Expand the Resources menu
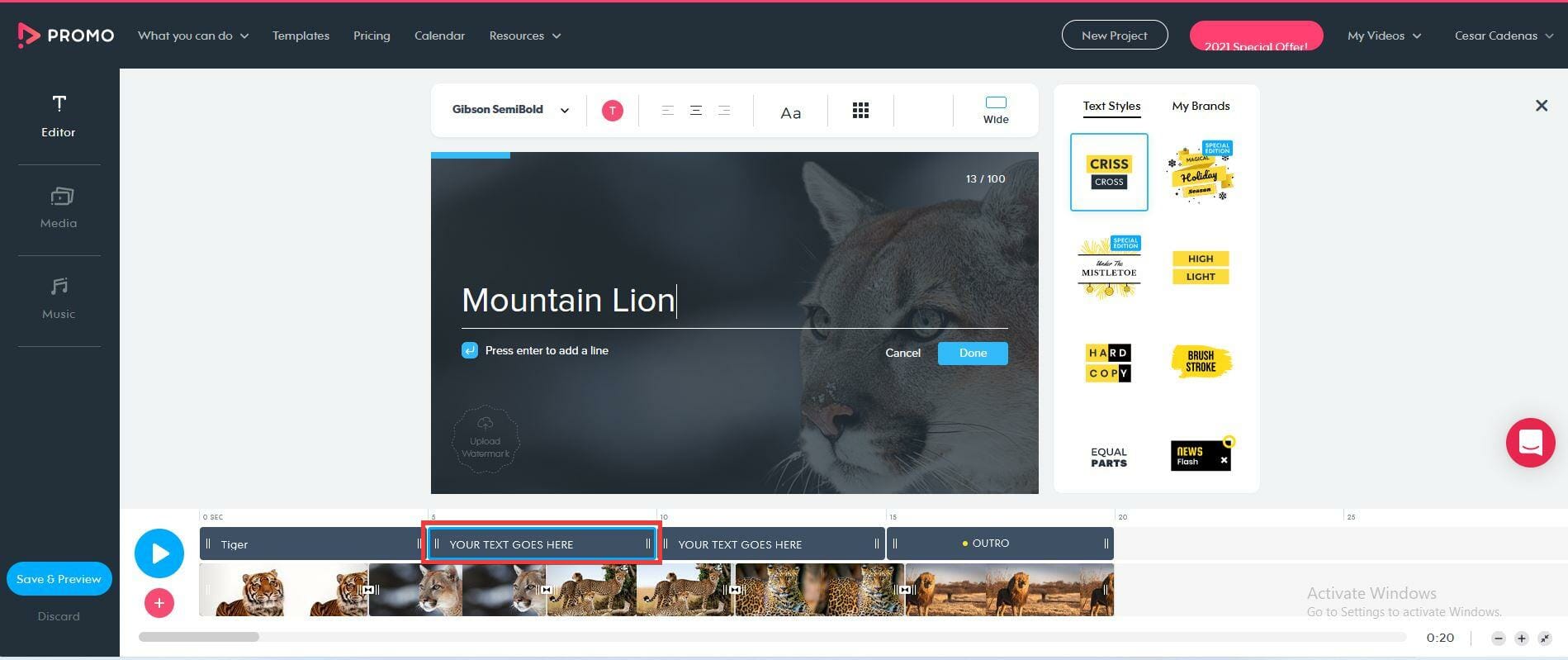1568x660 pixels. (525, 36)
